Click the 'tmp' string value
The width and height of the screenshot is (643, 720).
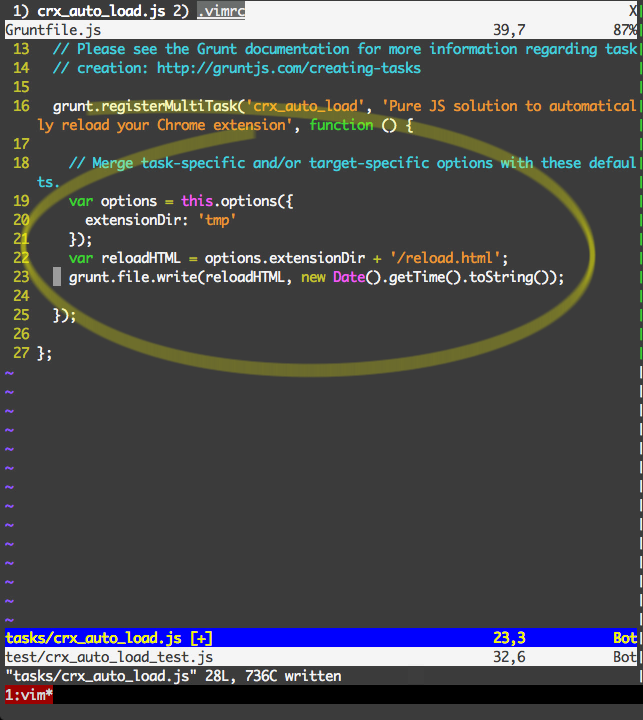coord(217,220)
